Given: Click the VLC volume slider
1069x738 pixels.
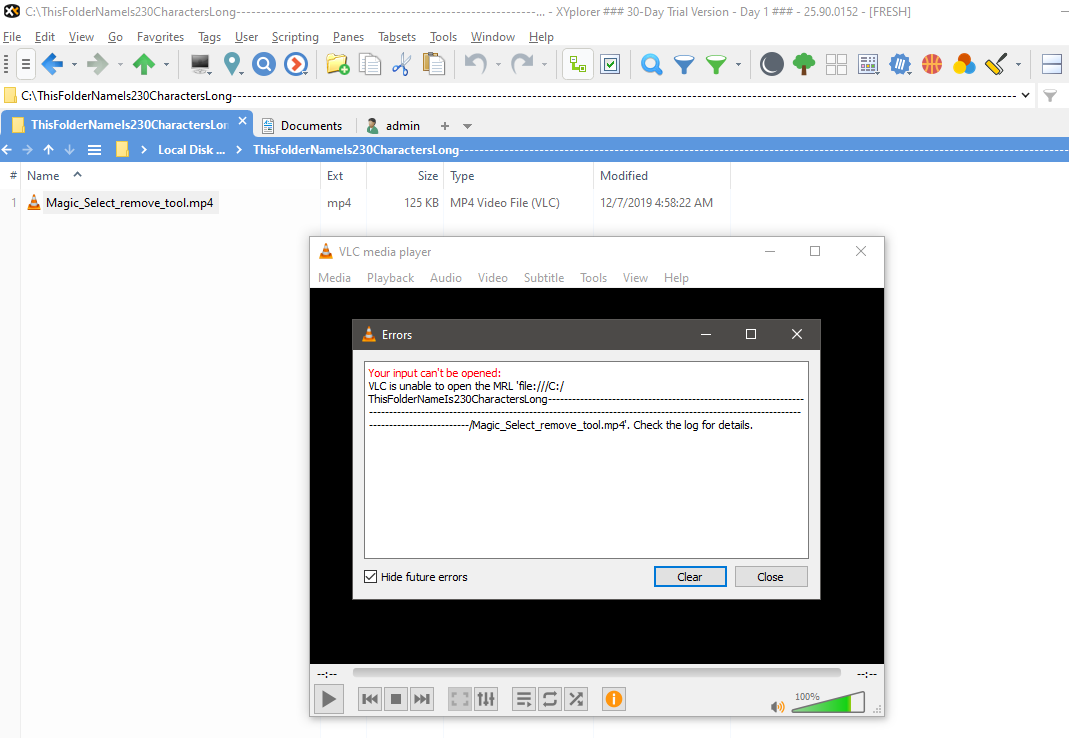Looking at the screenshot, I should (x=828, y=704).
